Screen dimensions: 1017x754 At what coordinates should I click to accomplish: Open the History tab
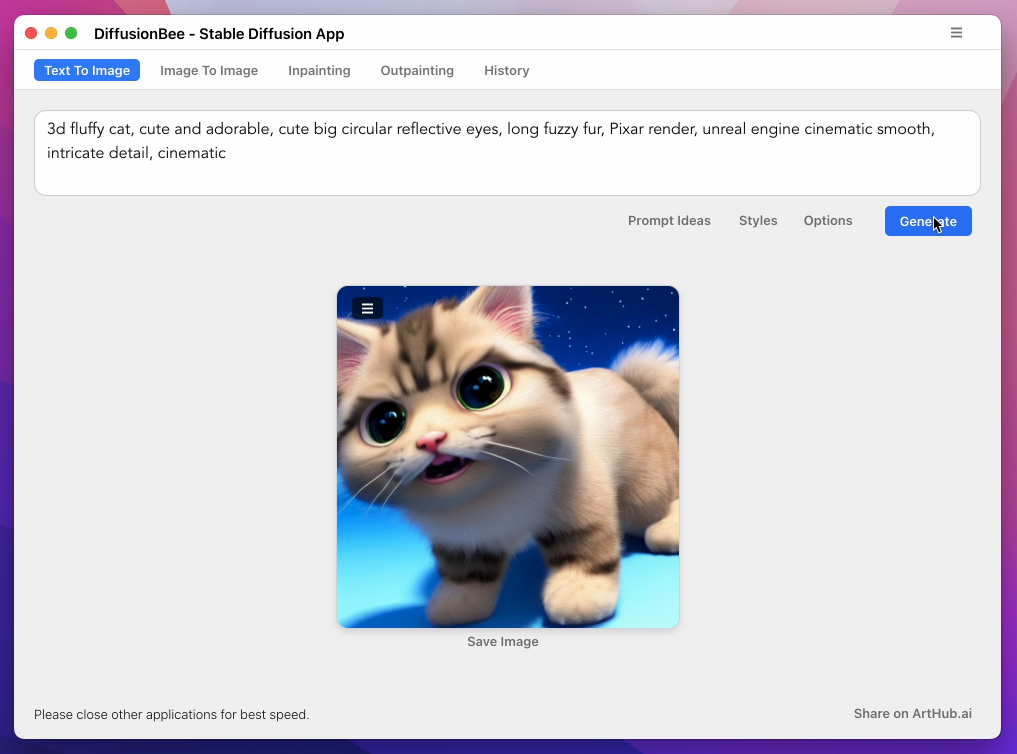pos(506,70)
